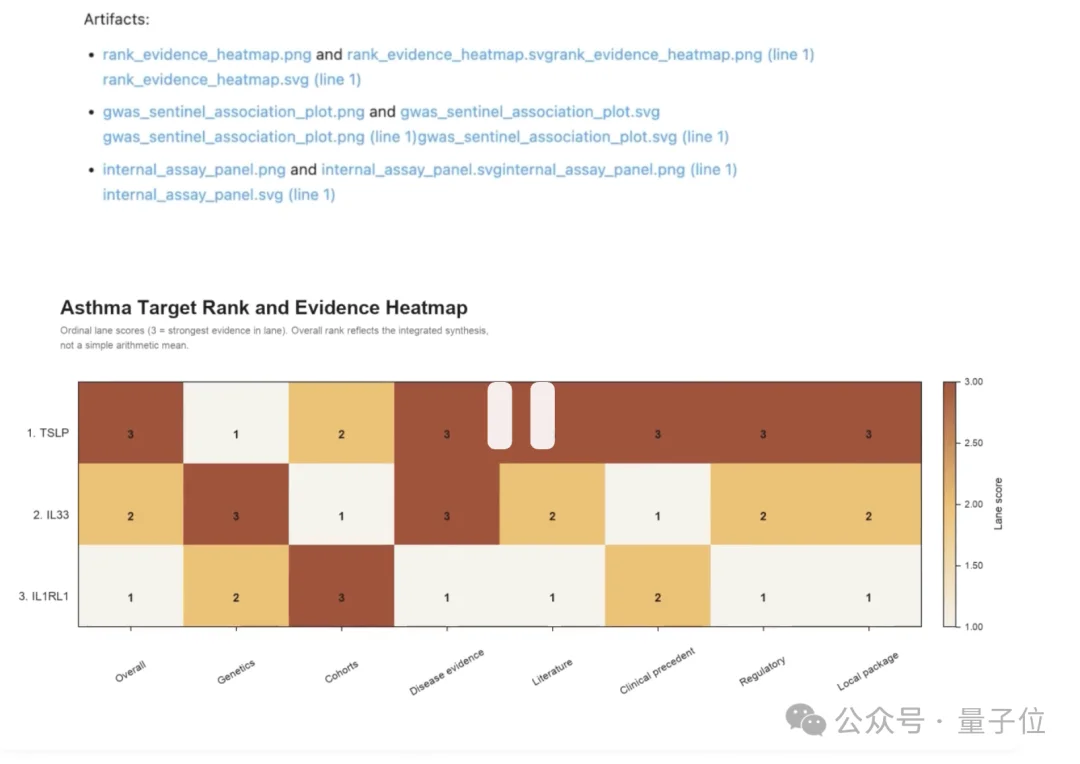Click the Lane score color bar

tap(951, 504)
